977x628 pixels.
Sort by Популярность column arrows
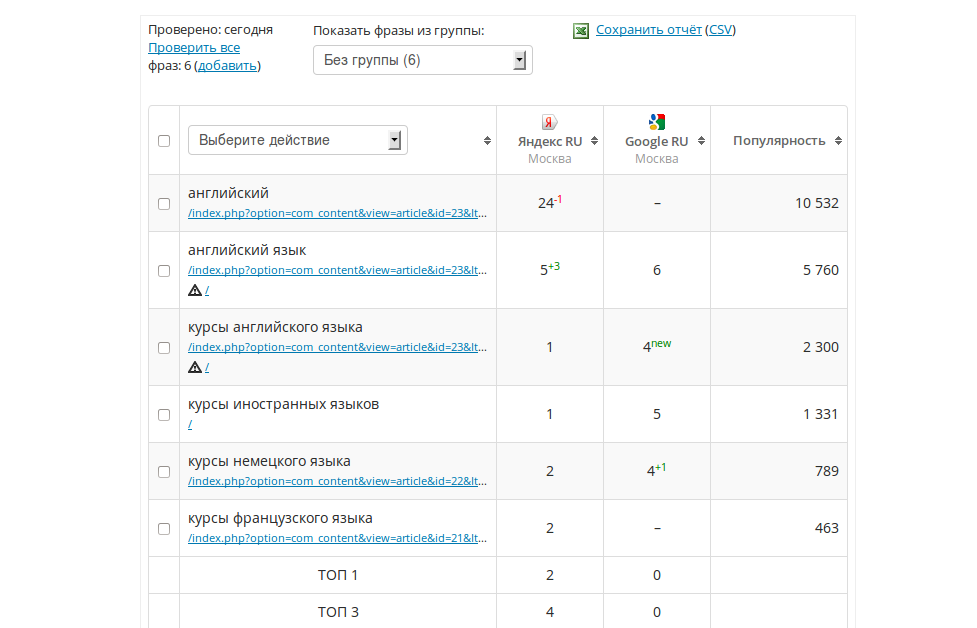pyautogui.click(x=838, y=141)
